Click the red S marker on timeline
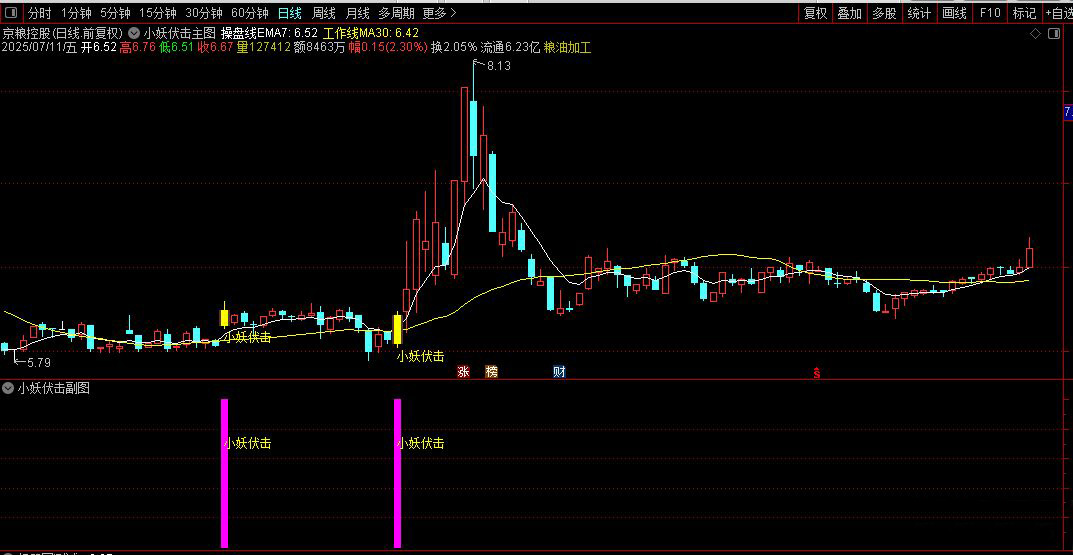Screen dimensions: 1073x555 816,374
